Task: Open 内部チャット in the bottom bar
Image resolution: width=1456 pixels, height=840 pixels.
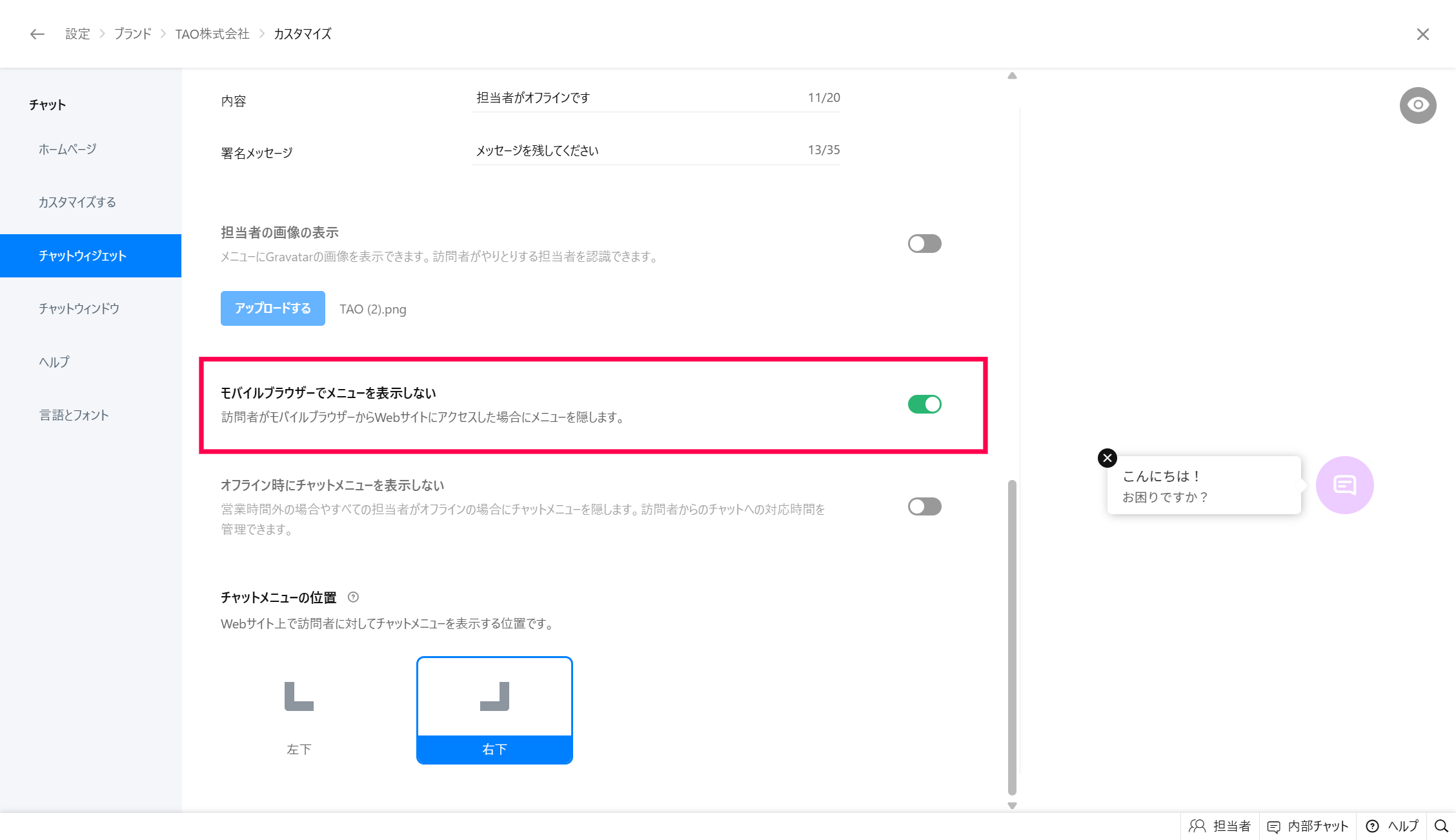Action: click(x=1308, y=826)
